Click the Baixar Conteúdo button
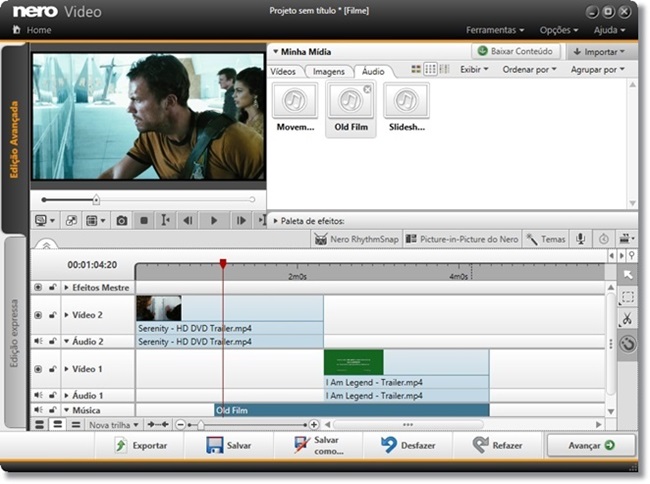The width and height of the screenshot is (650, 484). click(x=516, y=51)
